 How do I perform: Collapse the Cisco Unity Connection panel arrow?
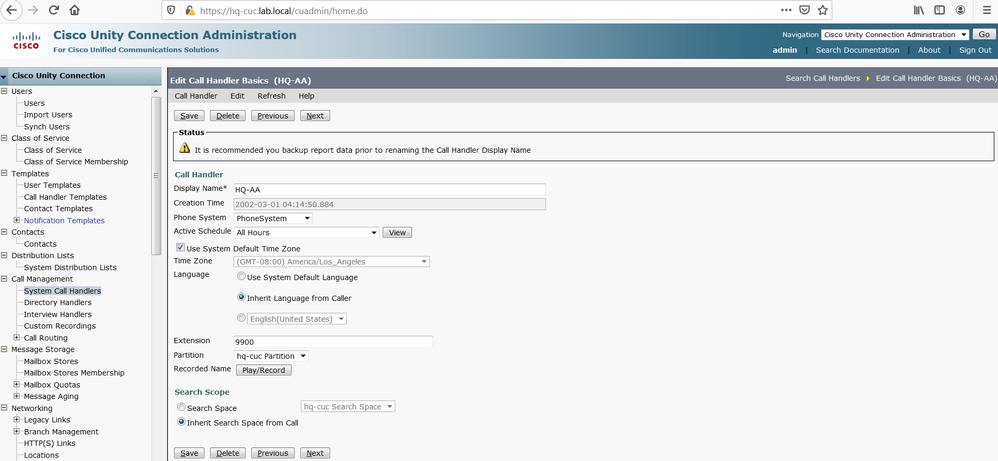(x=4, y=76)
